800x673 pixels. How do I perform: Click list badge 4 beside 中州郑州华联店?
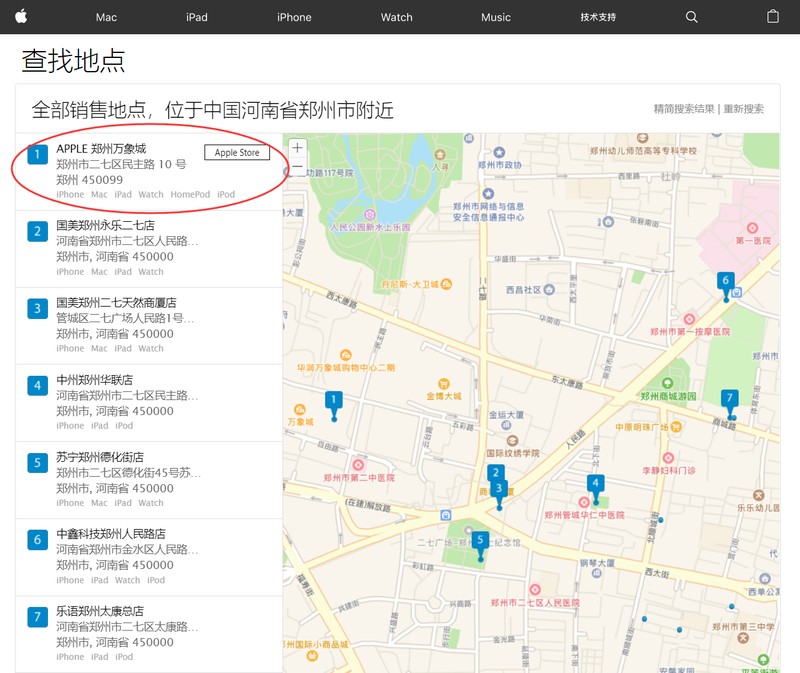click(37, 385)
